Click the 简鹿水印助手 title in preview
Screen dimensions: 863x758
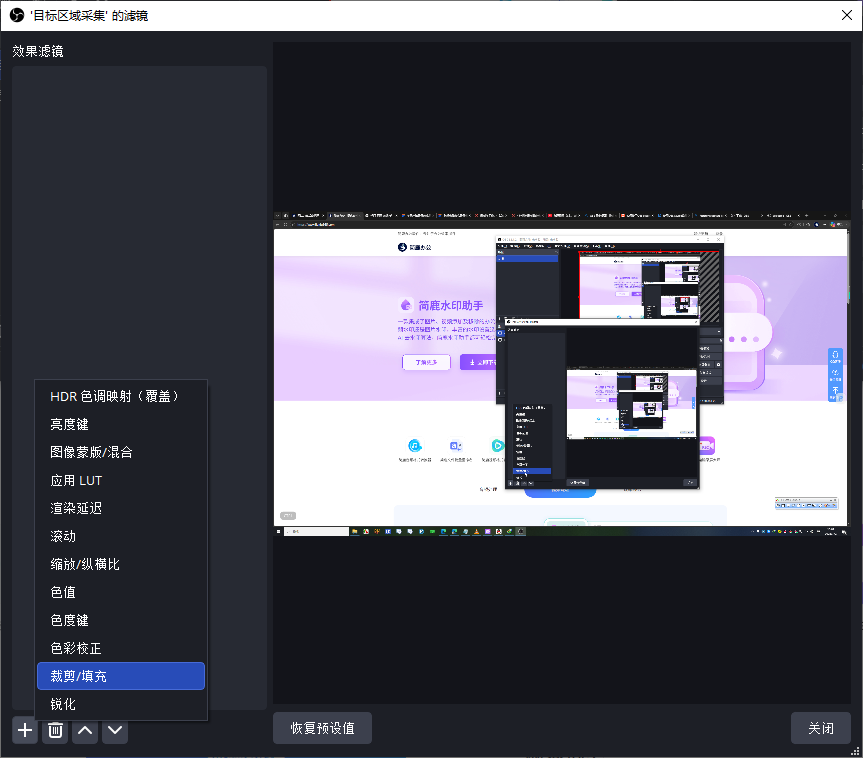451,306
